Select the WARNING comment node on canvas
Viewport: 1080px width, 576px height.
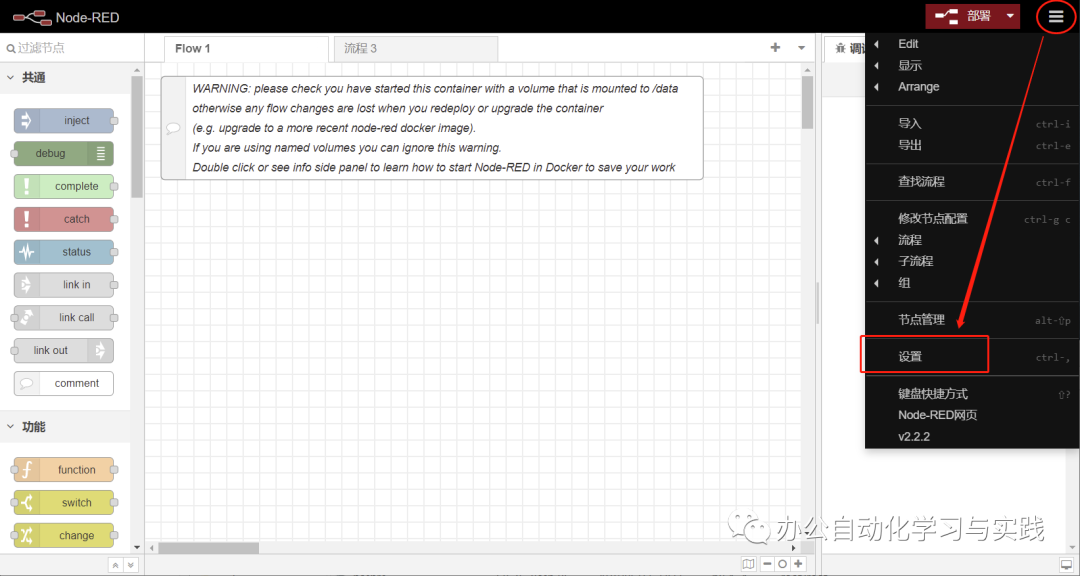(x=432, y=128)
